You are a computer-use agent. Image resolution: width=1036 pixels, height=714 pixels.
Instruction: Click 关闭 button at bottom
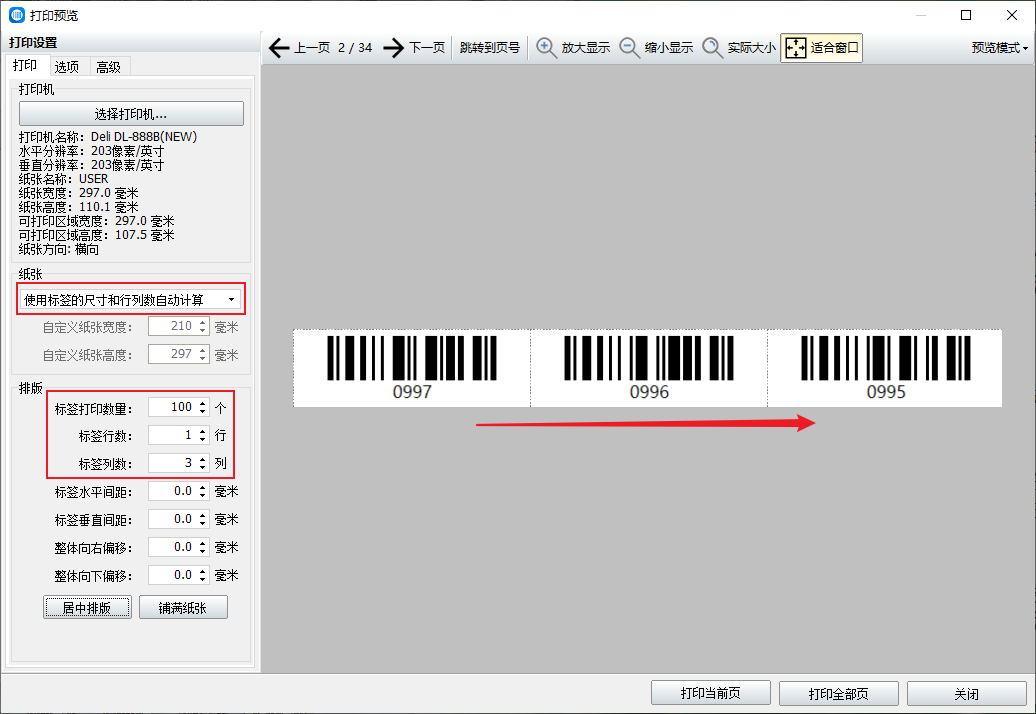pyautogui.click(x=967, y=693)
